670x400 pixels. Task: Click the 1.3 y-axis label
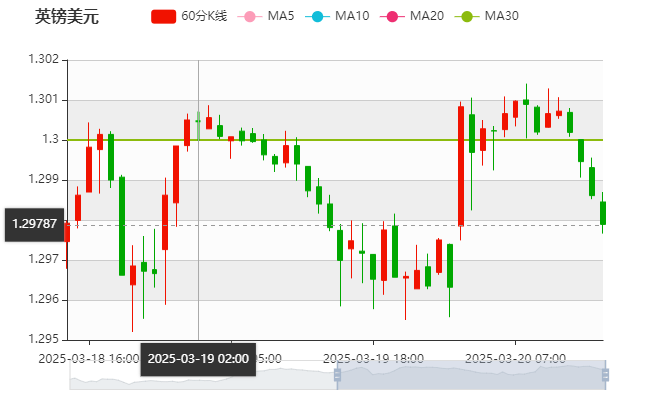click(50, 139)
